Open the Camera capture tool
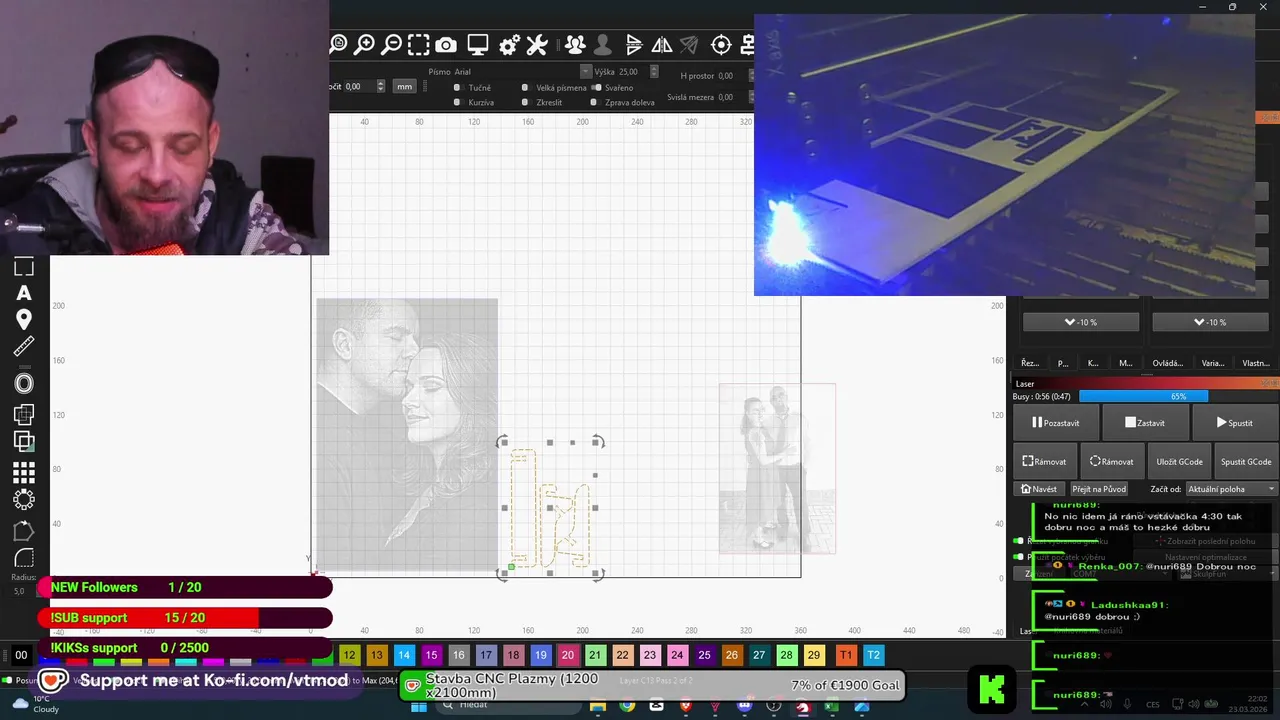1280x720 pixels. pos(446,45)
